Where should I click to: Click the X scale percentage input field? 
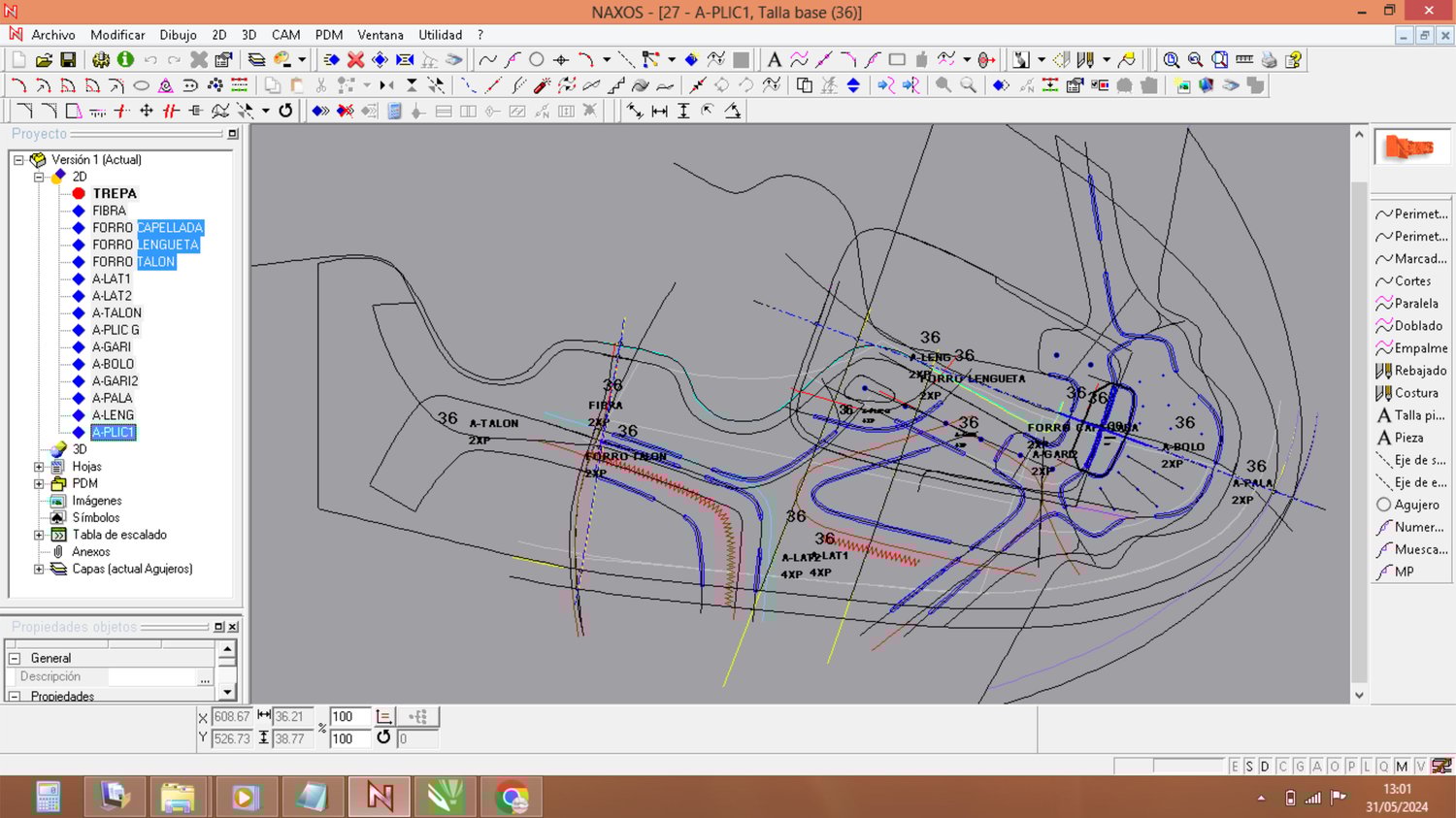[x=348, y=717]
